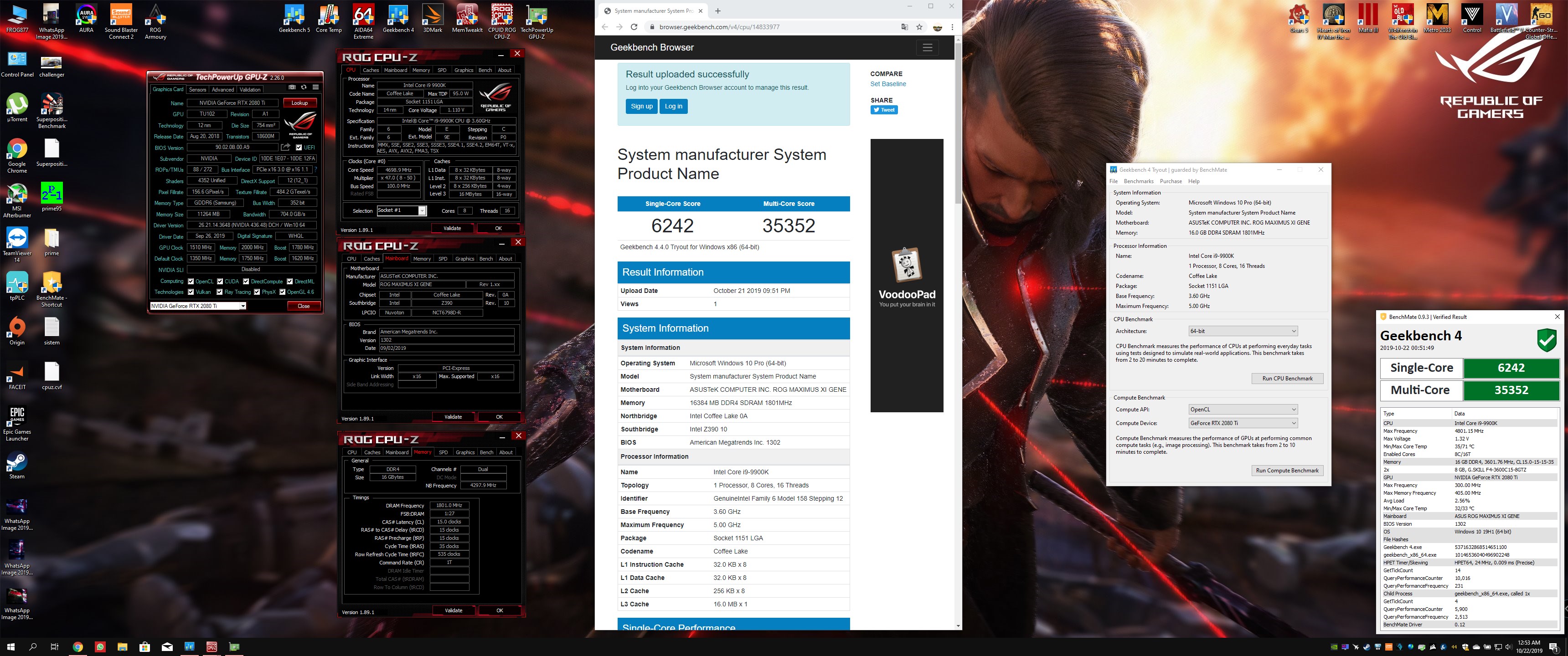Toggle the Vulkan checkbox in GPU-Z

[191, 292]
